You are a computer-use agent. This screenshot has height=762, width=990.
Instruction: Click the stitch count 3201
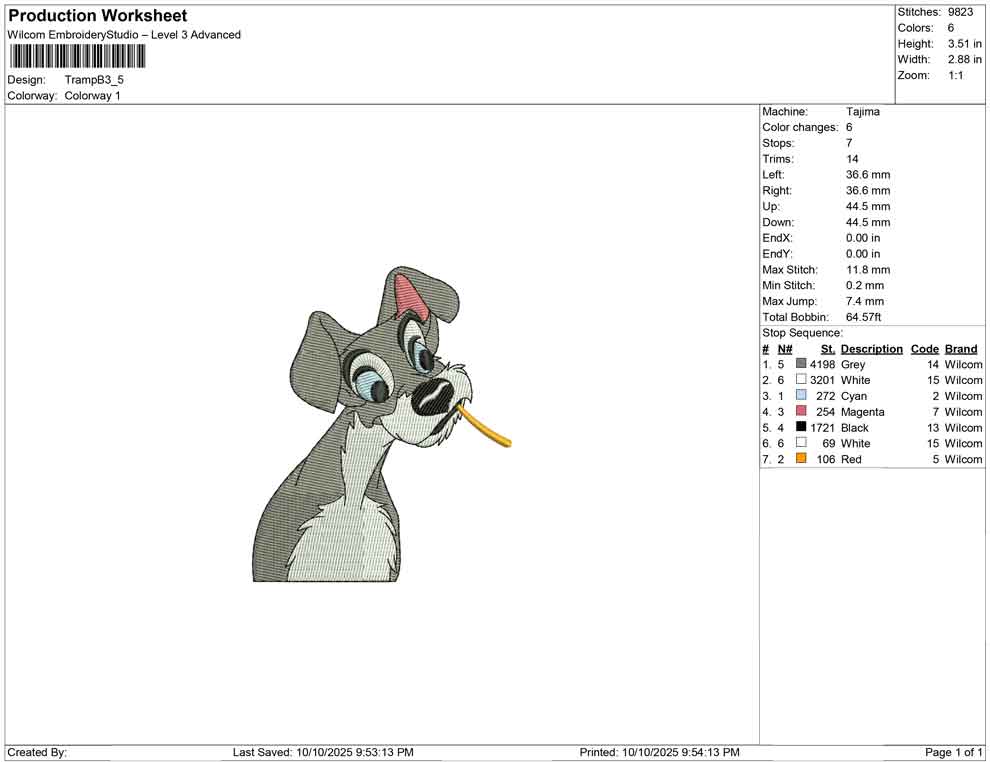[x=823, y=380]
